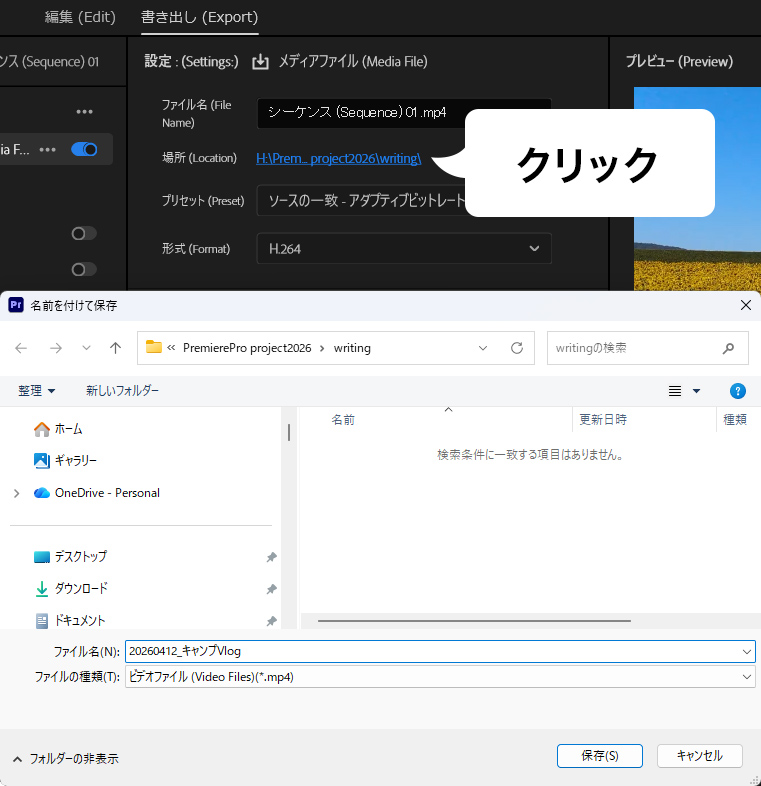Click the pin icon beside ダウンロード
761x786 pixels.
coord(271,589)
